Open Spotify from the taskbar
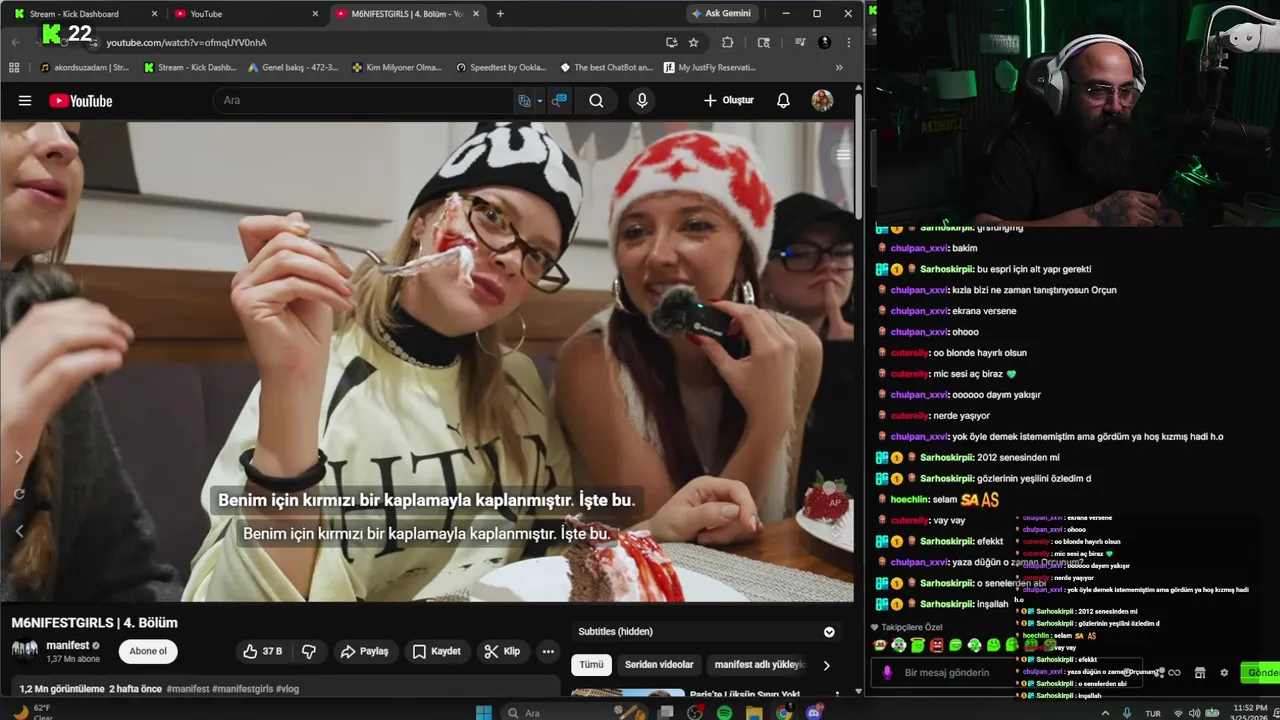Viewport: 1280px width, 720px height. 724,712
